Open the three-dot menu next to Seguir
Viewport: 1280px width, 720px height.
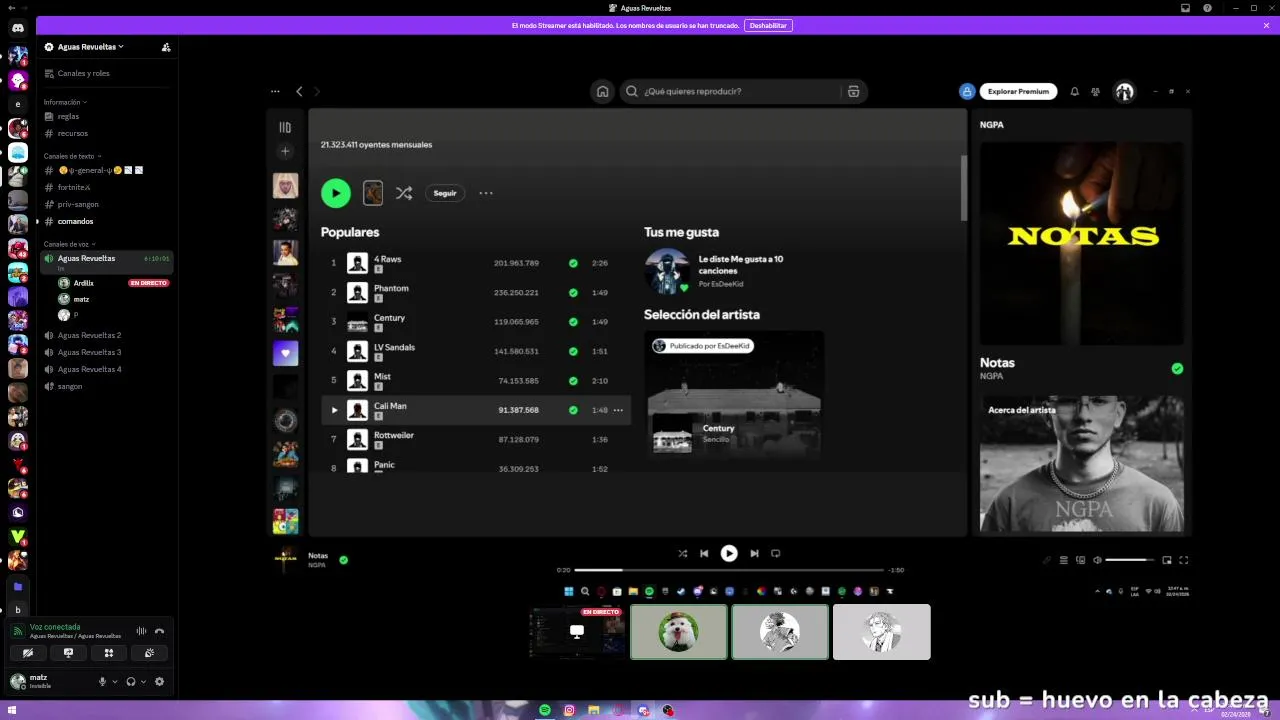coord(486,193)
